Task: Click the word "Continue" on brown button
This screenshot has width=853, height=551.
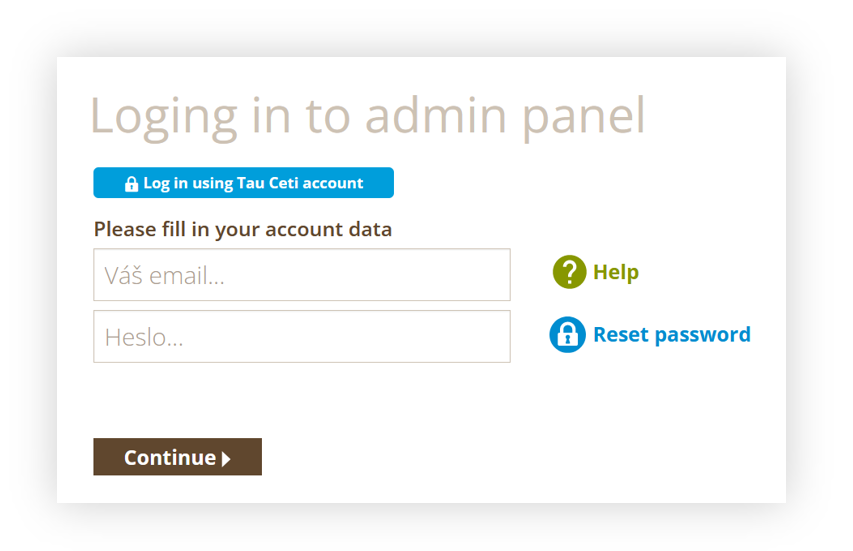Action: tap(170, 457)
